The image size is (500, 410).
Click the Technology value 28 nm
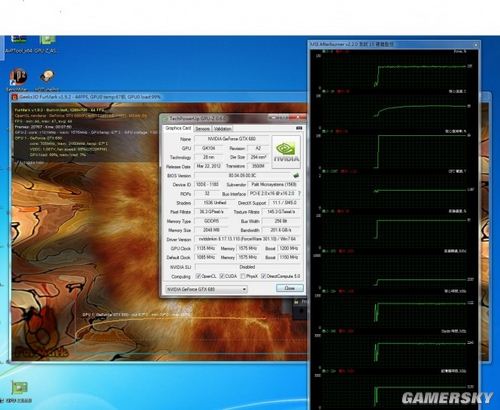click(209, 157)
